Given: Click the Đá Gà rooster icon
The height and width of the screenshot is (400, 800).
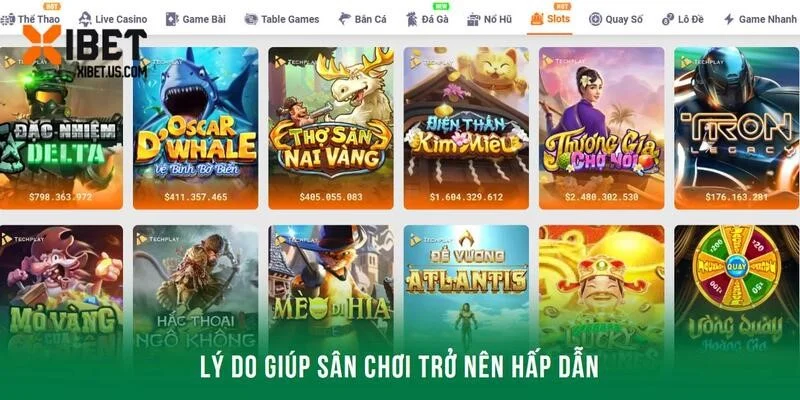Looking at the screenshot, I should coord(411,19).
